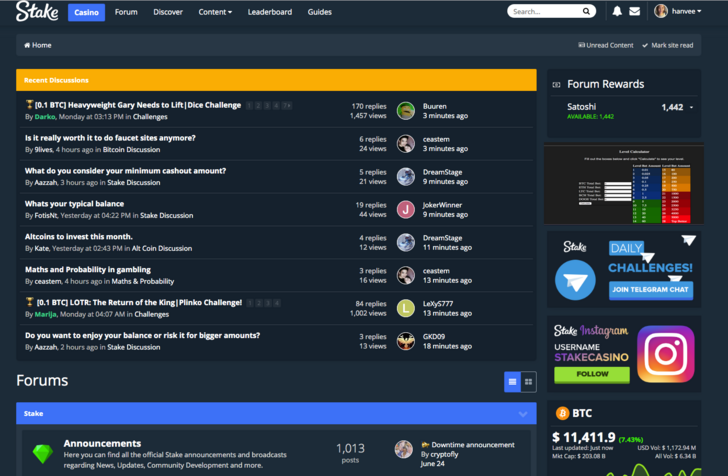
Task: Click the Maths & Probability category link
Action: 143,281
